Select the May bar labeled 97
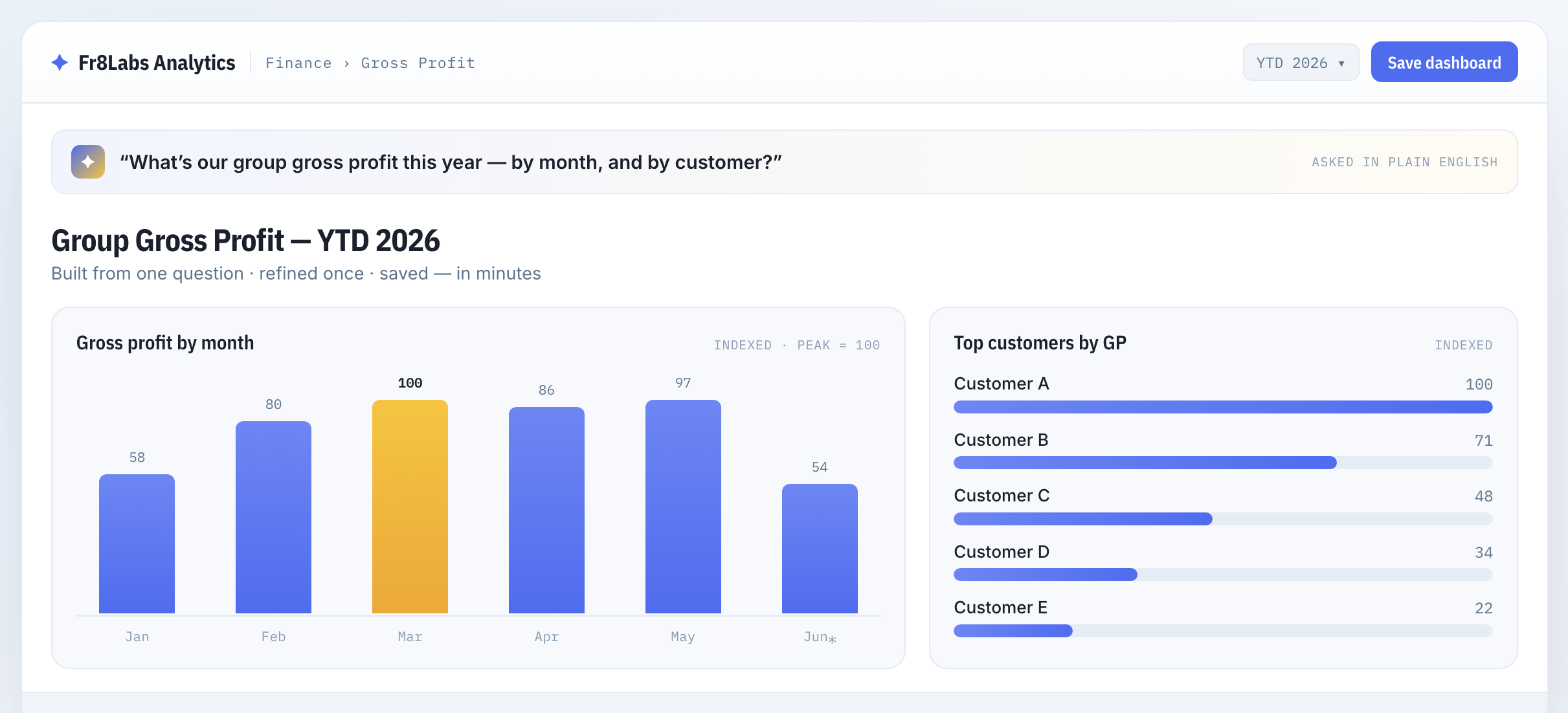Screen dimensions: 1568x713 tap(683, 507)
